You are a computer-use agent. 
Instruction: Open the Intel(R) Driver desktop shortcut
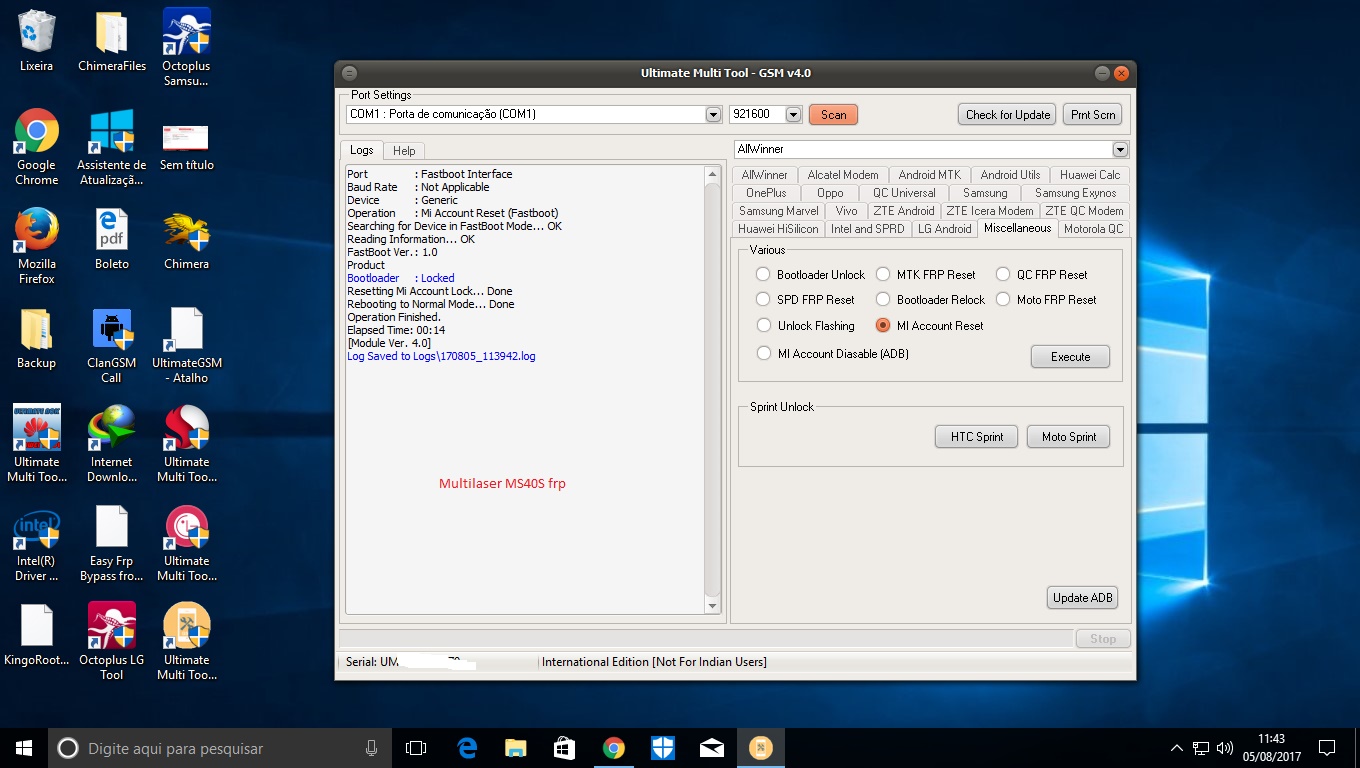[37, 544]
